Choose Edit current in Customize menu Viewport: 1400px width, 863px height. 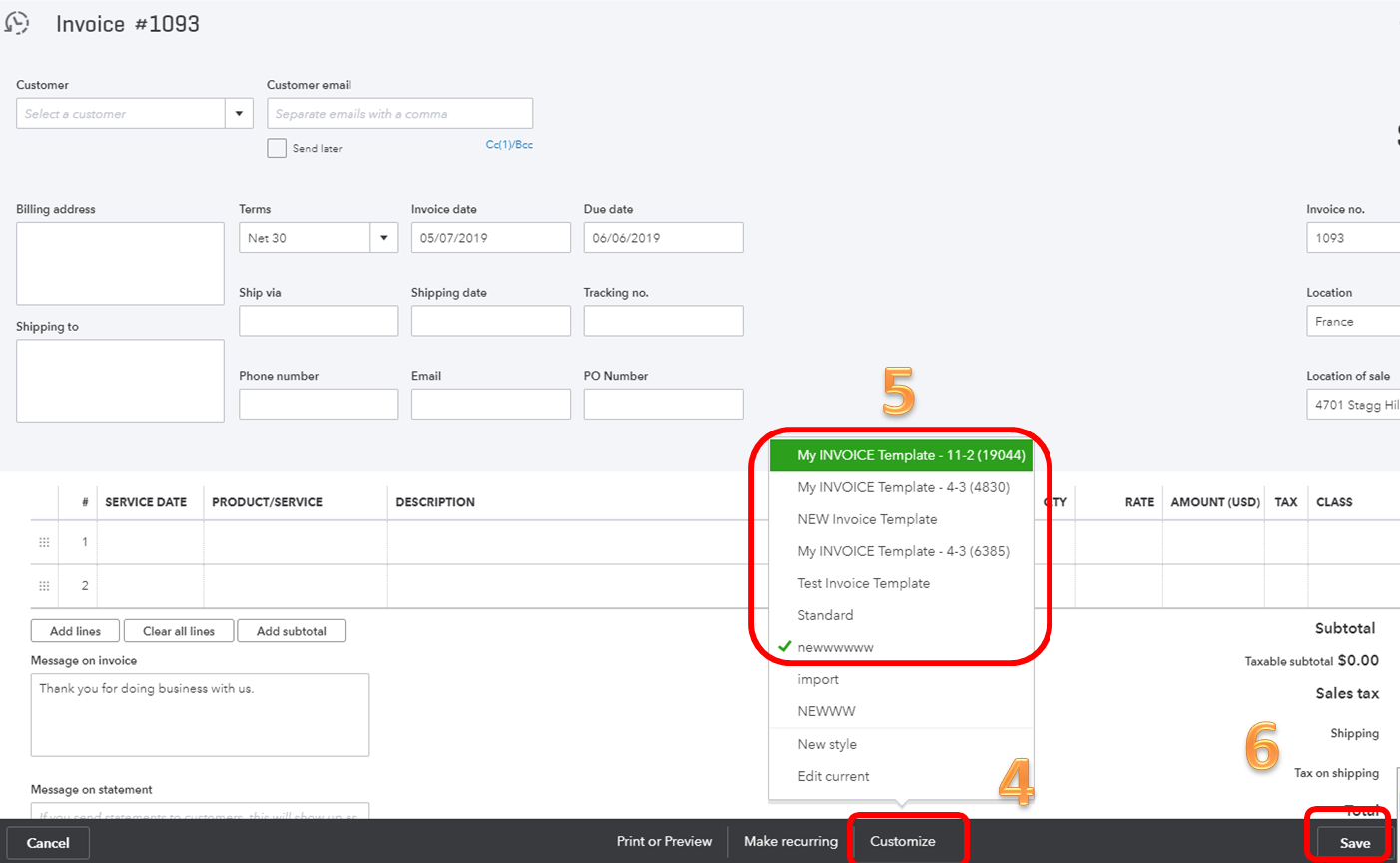[833, 776]
